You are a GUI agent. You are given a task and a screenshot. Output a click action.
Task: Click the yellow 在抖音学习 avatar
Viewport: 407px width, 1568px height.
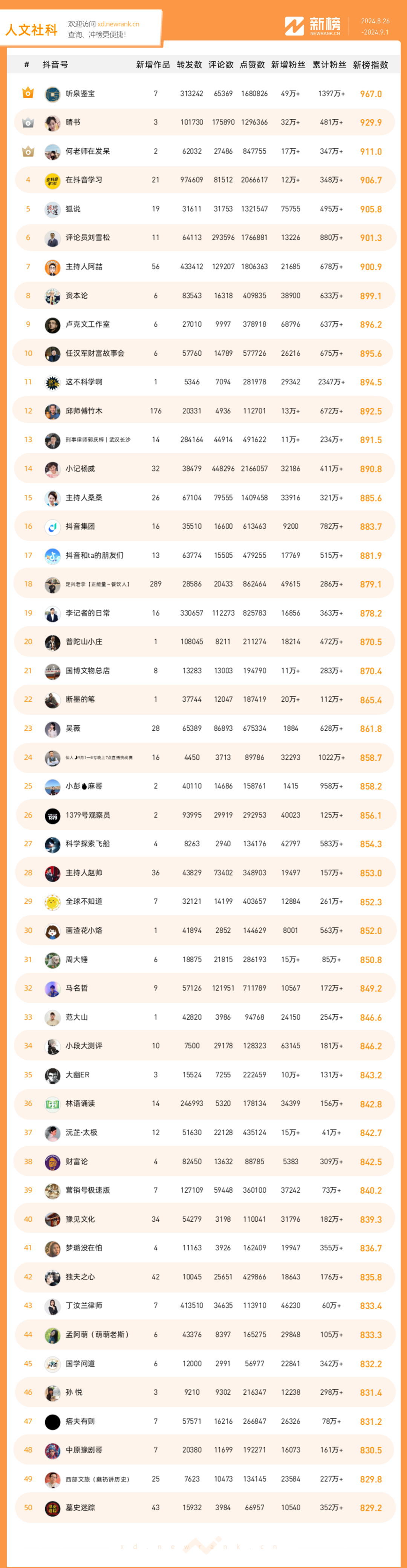pos(52,180)
